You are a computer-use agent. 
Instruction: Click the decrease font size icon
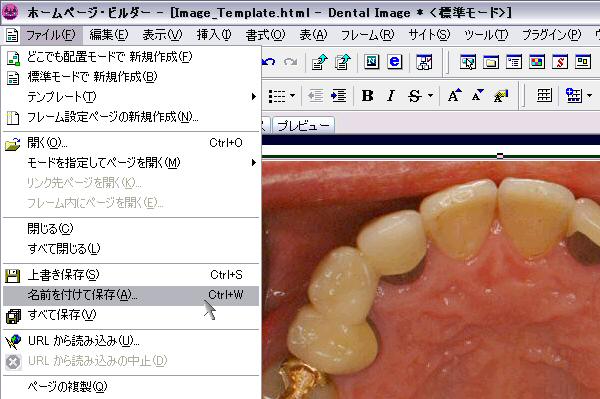[x=477, y=96]
